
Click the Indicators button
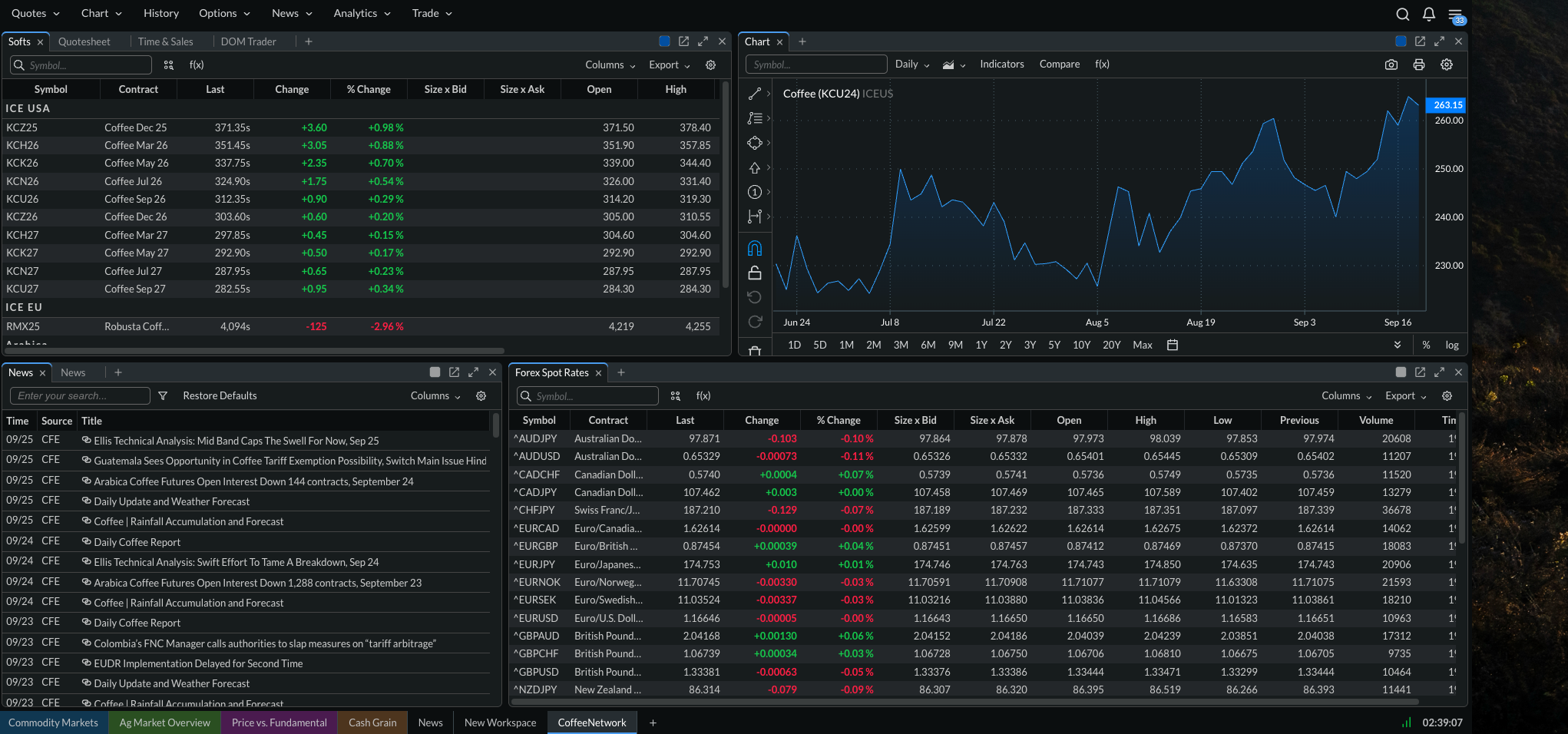pyautogui.click(x=1001, y=64)
